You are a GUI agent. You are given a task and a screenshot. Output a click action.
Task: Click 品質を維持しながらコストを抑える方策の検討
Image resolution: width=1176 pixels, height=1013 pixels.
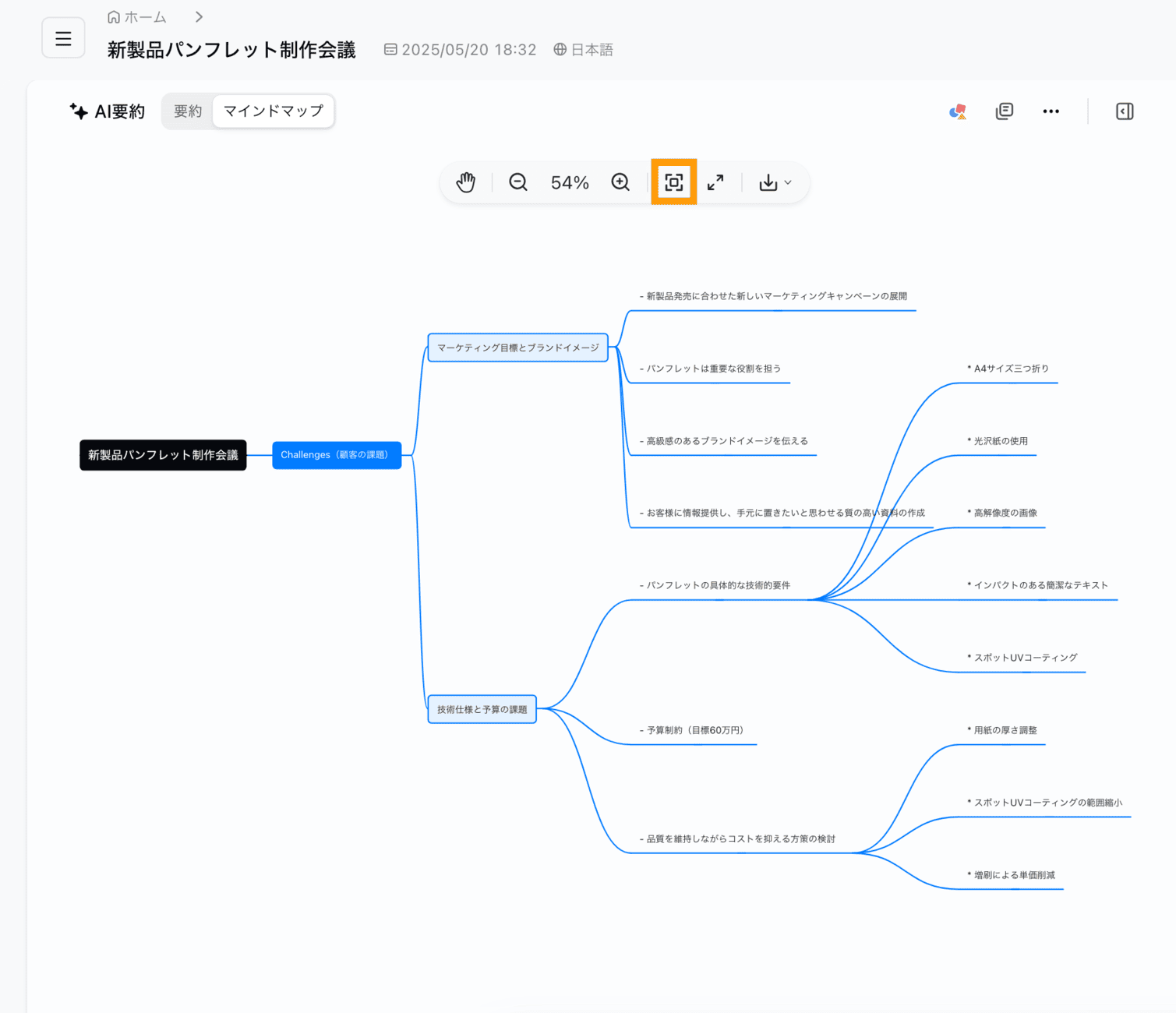click(737, 839)
